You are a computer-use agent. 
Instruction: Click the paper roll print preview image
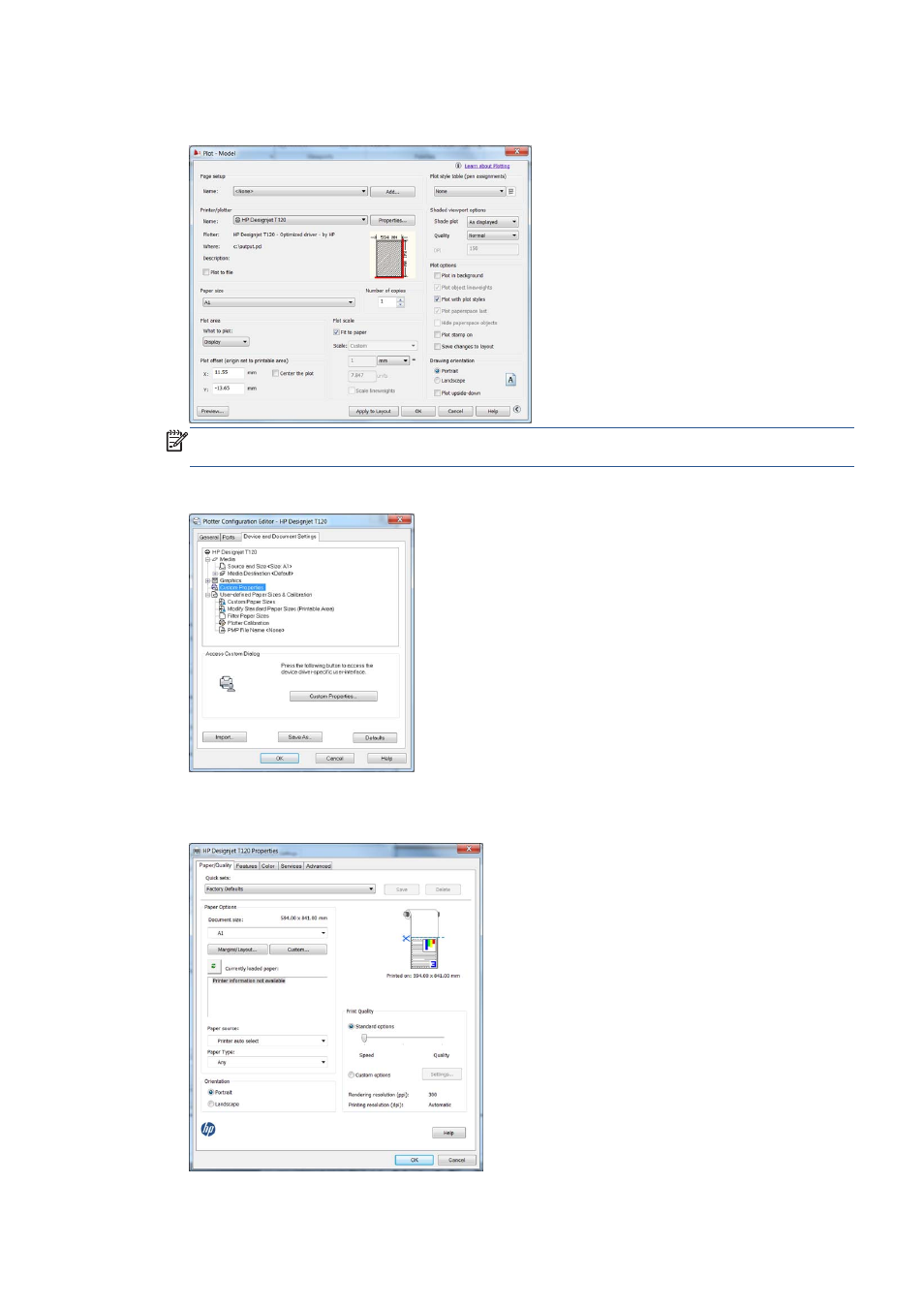click(x=422, y=940)
